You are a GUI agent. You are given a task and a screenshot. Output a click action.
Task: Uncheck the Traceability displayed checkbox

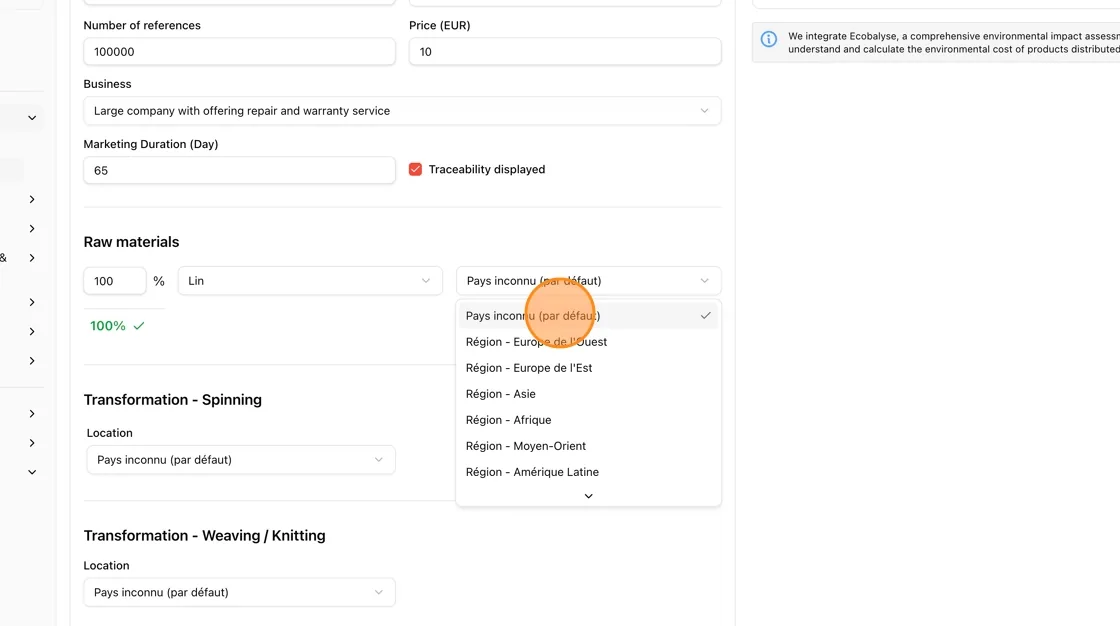(x=415, y=169)
